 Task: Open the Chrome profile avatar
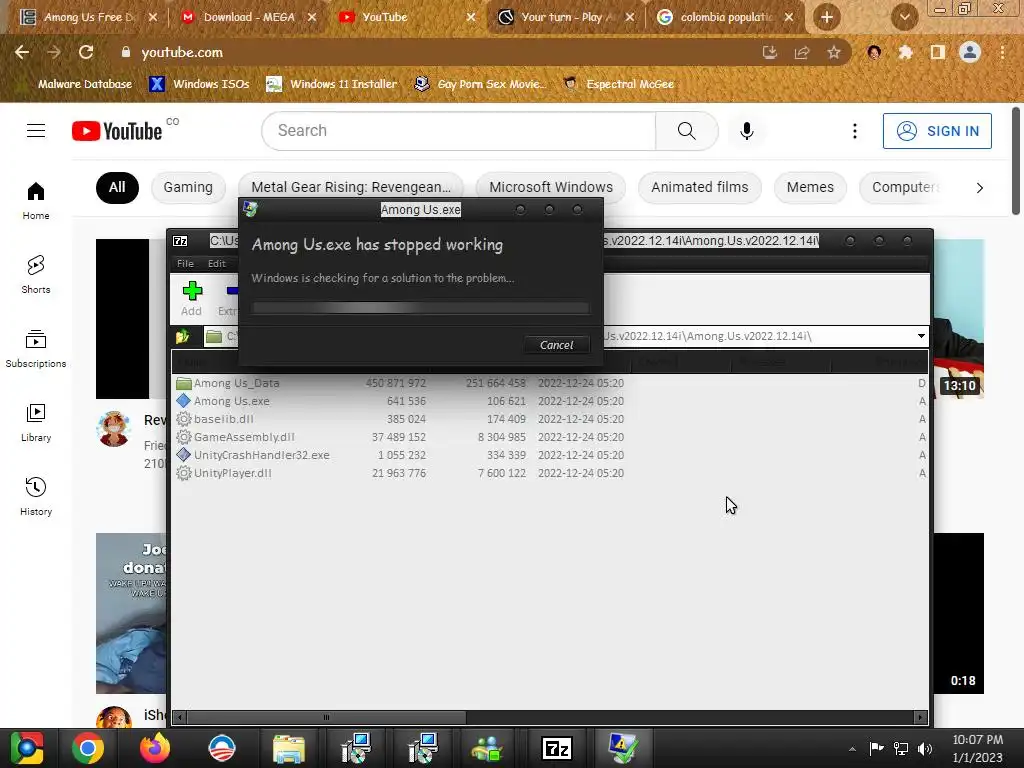970,52
